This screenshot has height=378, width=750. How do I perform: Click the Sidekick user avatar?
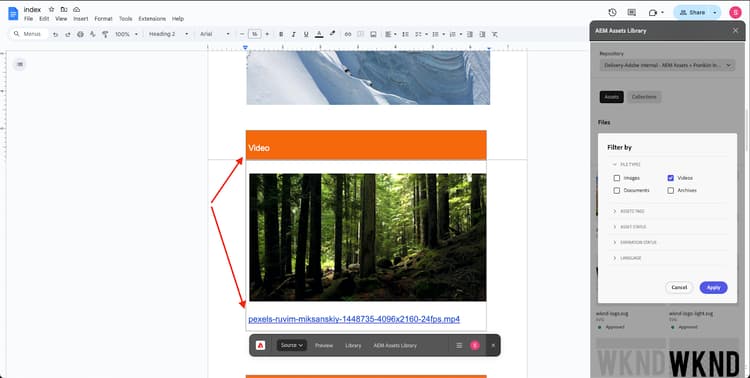click(x=474, y=345)
